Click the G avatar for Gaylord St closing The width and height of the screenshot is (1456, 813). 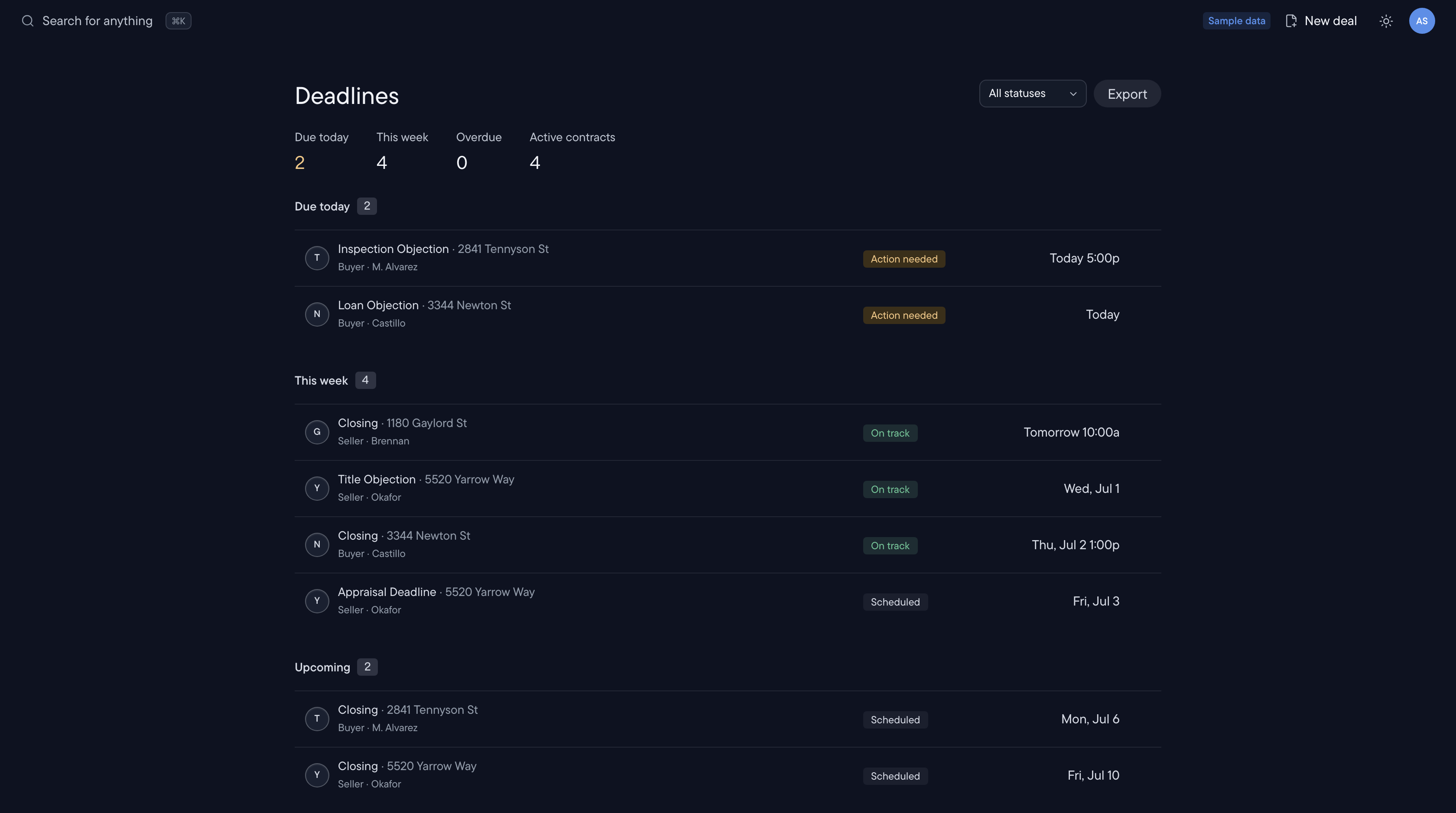[317, 432]
